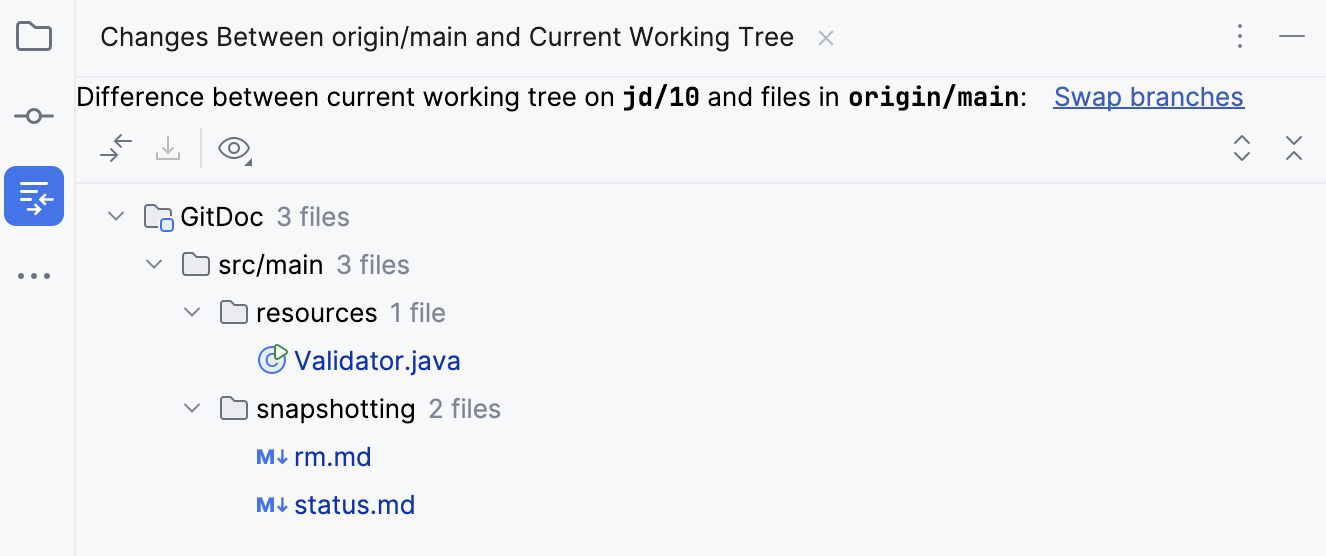This screenshot has width=1326, height=556.
Task: Select rm.md file in the tree
Action: (332, 457)
